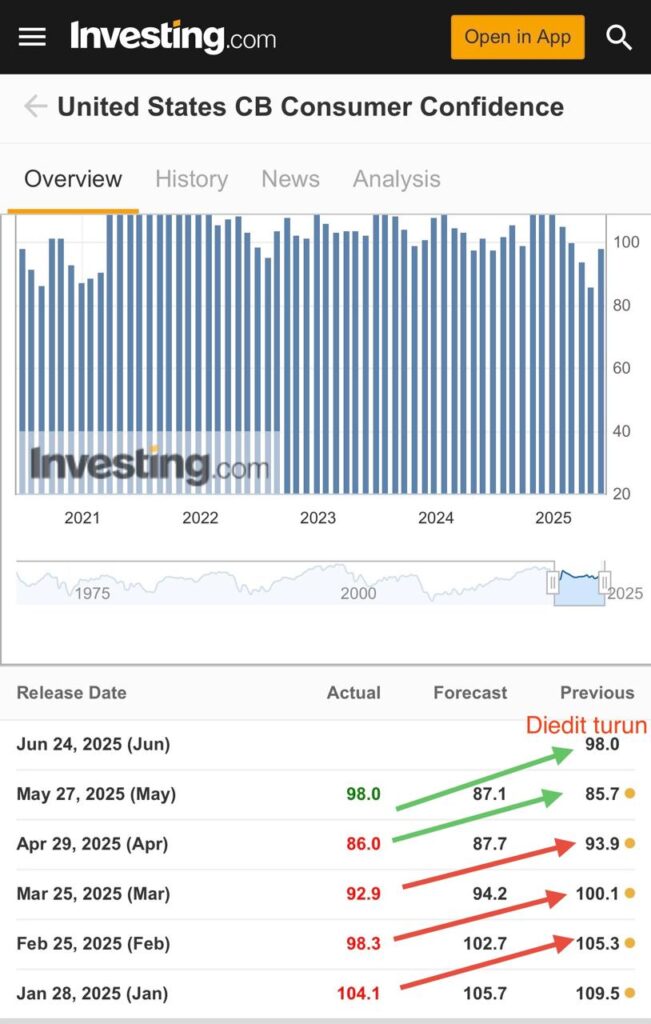Switch to the Overview tab
This screenshot has width=651, height=1024.
(x=73, y=179)
